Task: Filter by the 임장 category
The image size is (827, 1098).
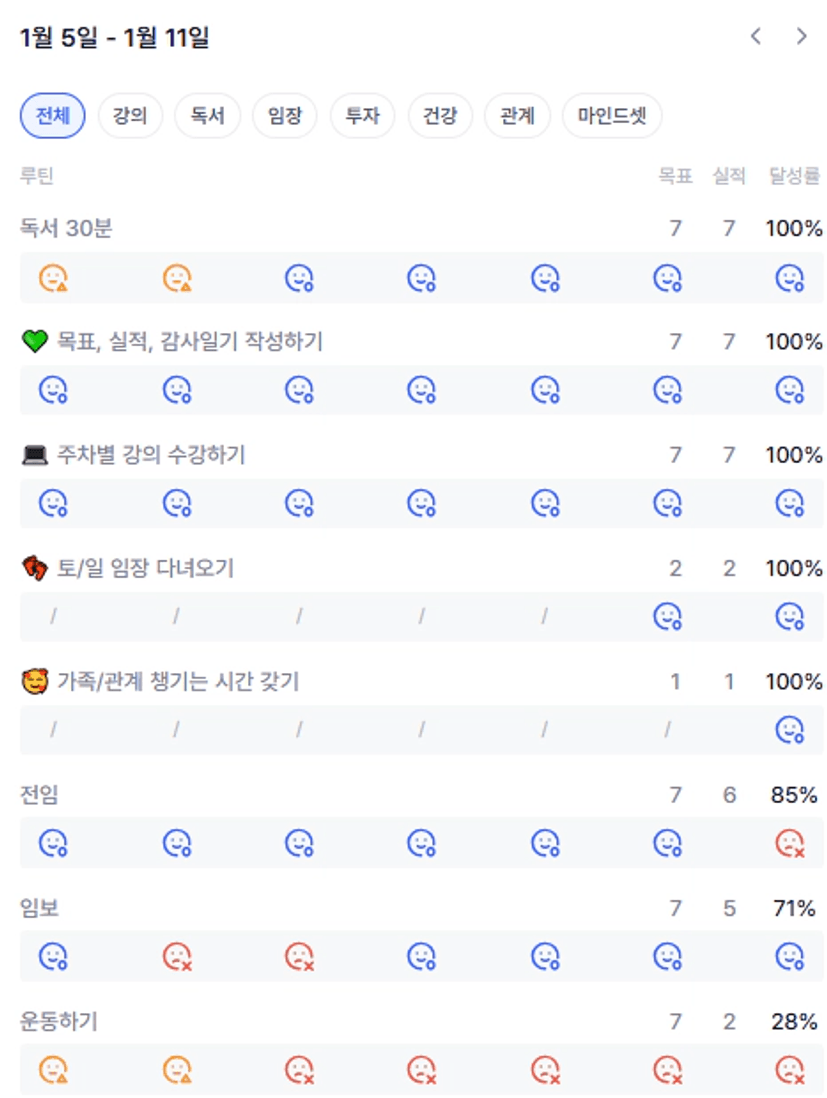Action: 285,116
